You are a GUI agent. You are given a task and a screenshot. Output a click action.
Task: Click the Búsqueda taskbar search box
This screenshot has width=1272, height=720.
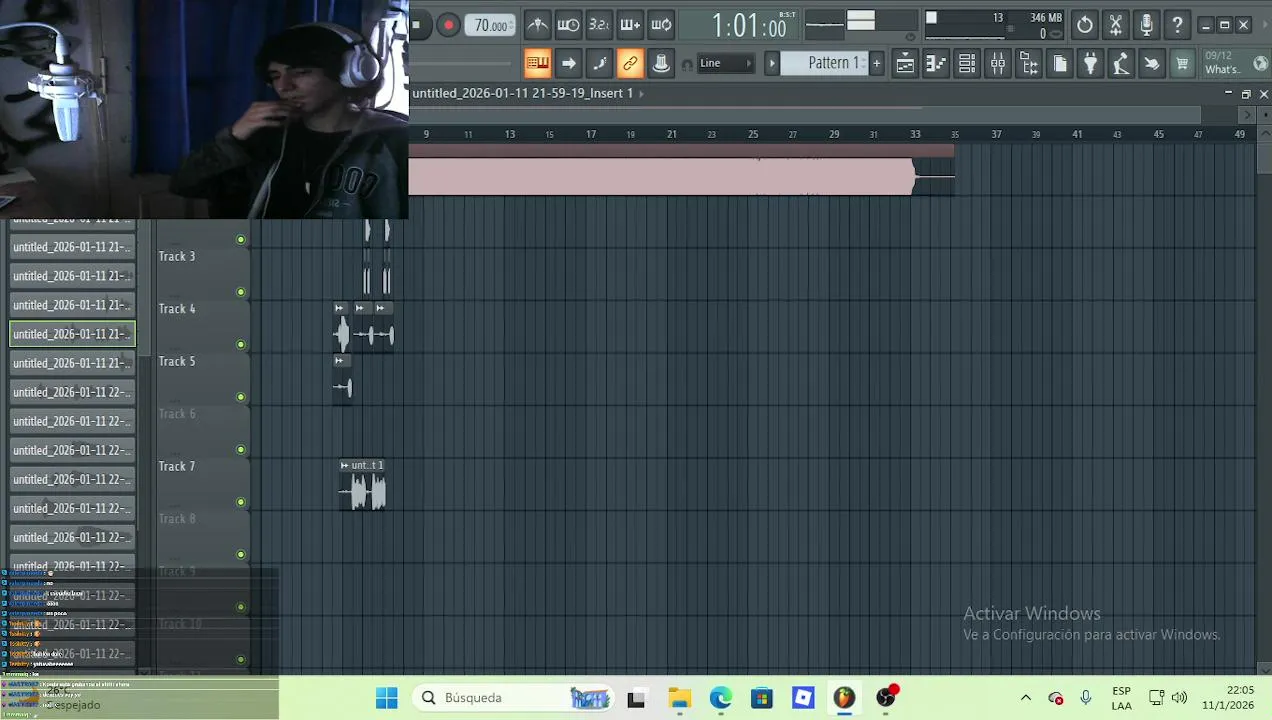coord(513,697)
